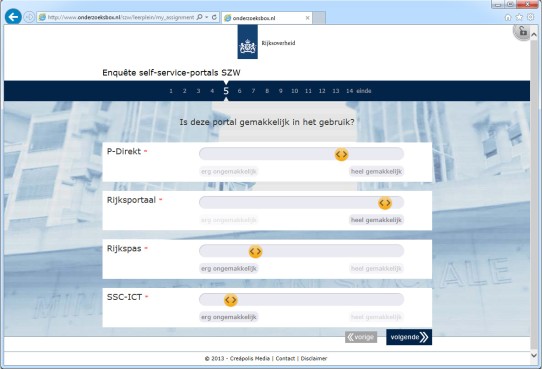This screenshot has width=542, height=369.
Task: Select 'heel gemakkelijk' for Rijkspas
Action: [x=376, y=268]
